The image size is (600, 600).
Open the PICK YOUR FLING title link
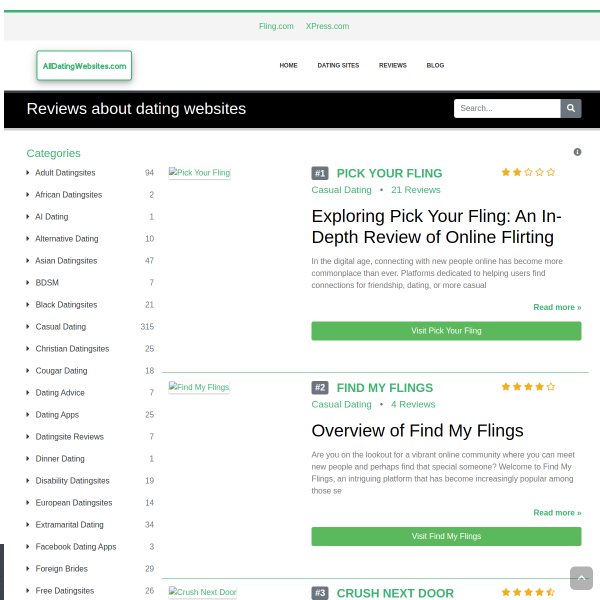(389, 173)
